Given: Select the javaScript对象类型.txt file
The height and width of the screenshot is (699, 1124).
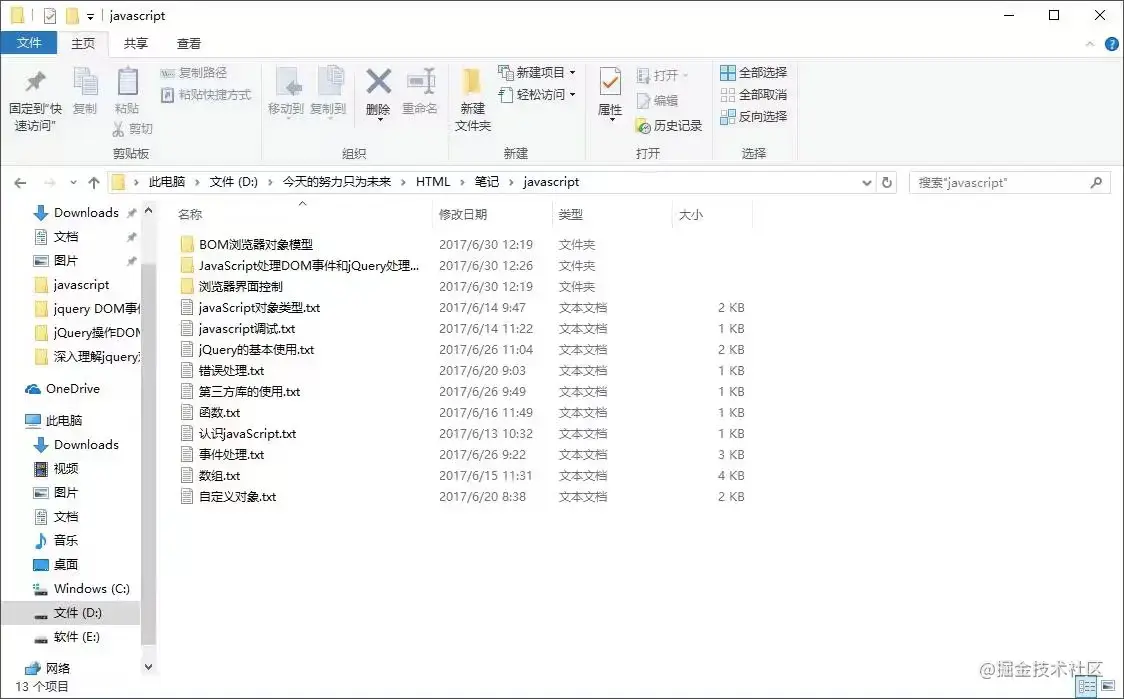Looking at the screenshot, I should (250, 308).
